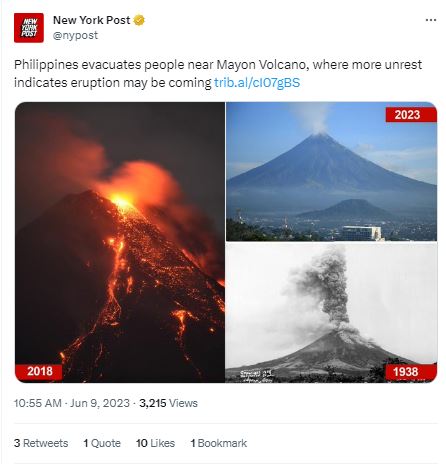Viewport: 446px width, 464px height.
Task: Click the red 2018 year label
Action: coord(39,371)
